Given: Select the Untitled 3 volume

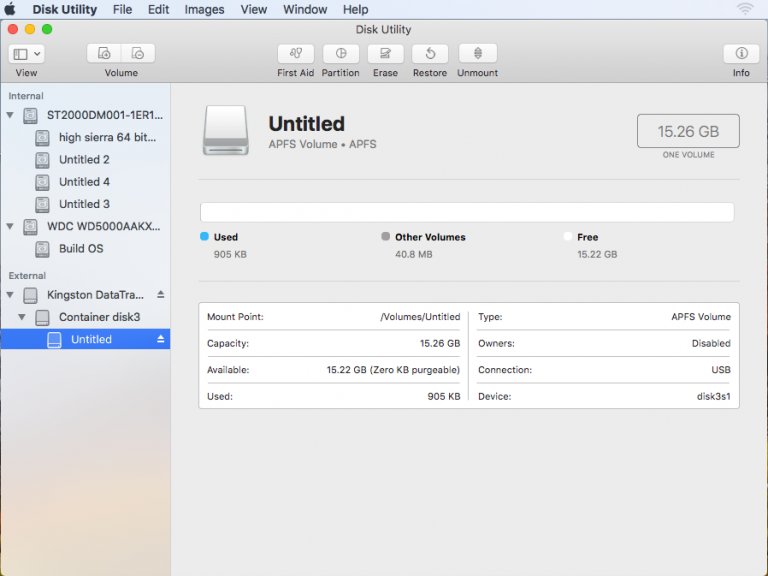Looking at the screenshot, I should click(85, 204).
